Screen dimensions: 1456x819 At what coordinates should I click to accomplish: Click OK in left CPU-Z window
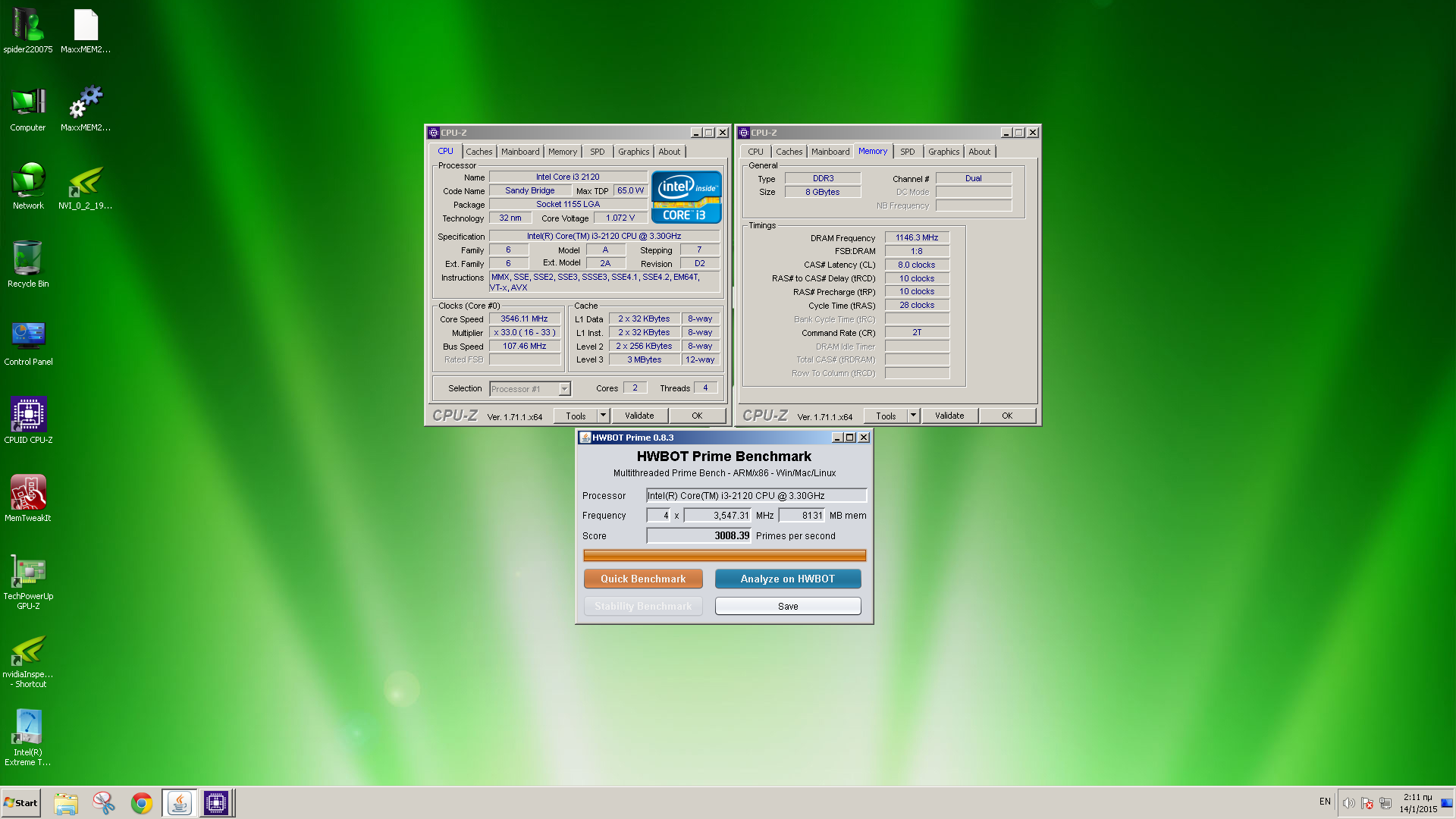point(697,416)
